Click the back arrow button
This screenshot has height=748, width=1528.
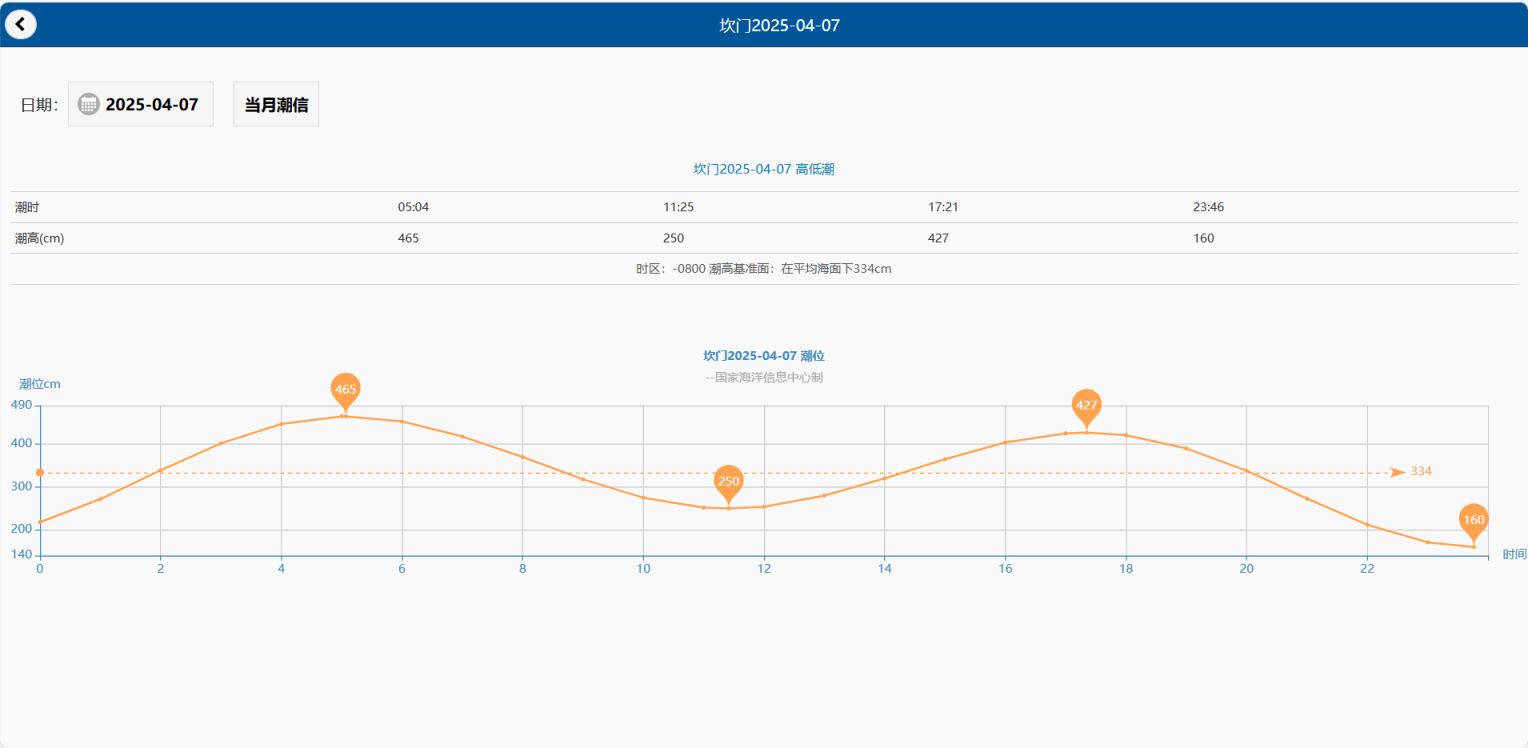(x=20, y=24)
